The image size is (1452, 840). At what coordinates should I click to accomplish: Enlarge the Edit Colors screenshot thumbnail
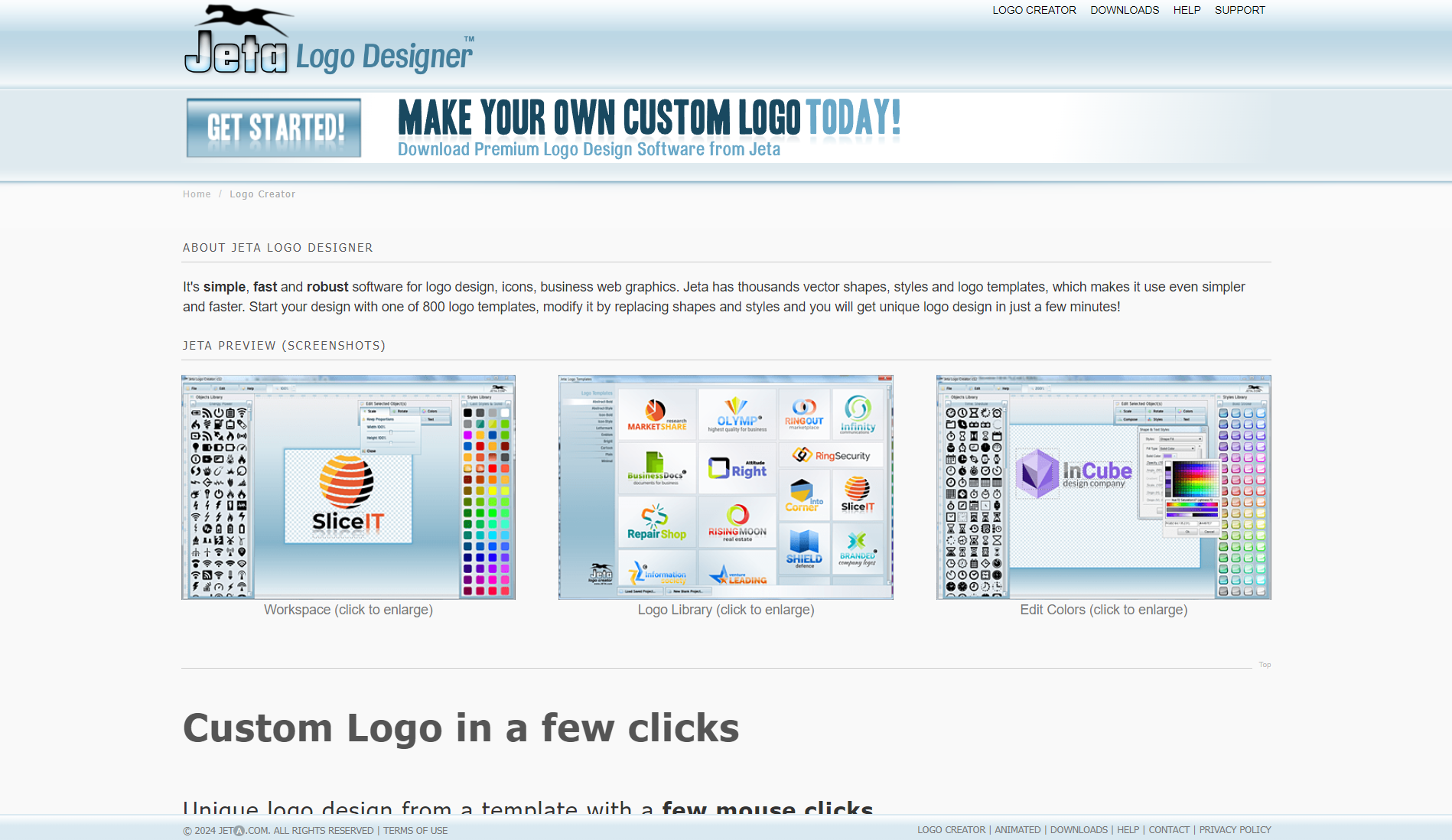click(x=1104, y=487)
